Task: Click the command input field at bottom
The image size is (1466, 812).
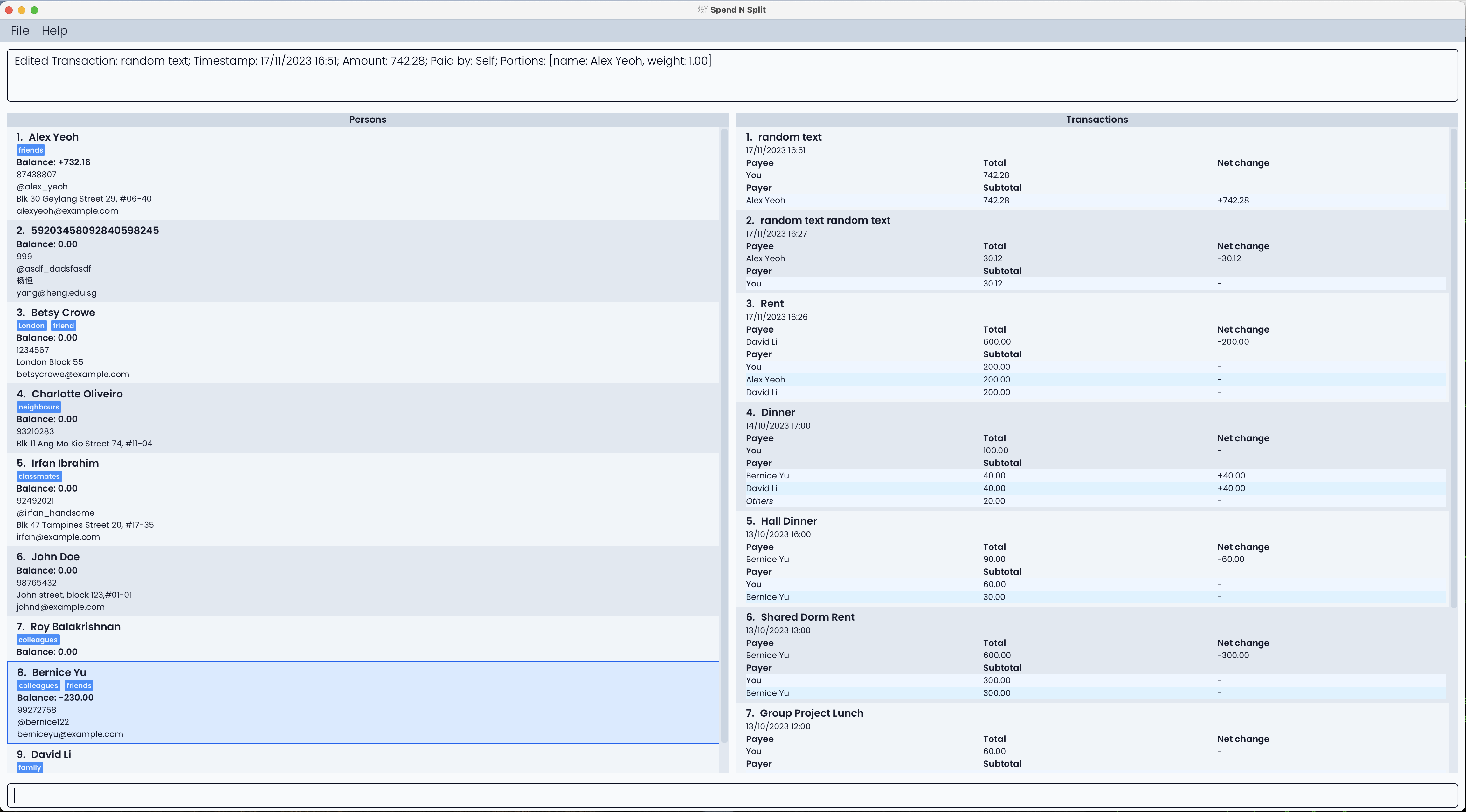Action: click(732, 795)
